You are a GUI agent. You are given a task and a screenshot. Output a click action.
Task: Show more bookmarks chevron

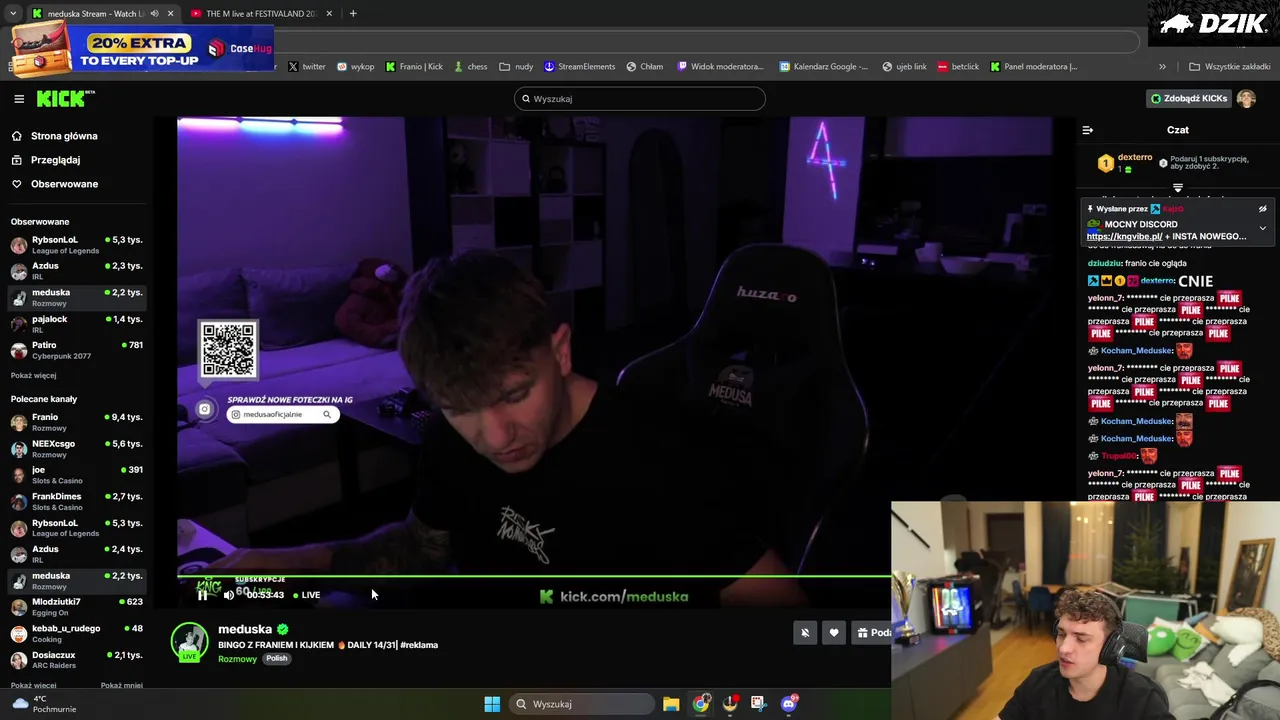pyautogui.click(x=1162, y=67)
